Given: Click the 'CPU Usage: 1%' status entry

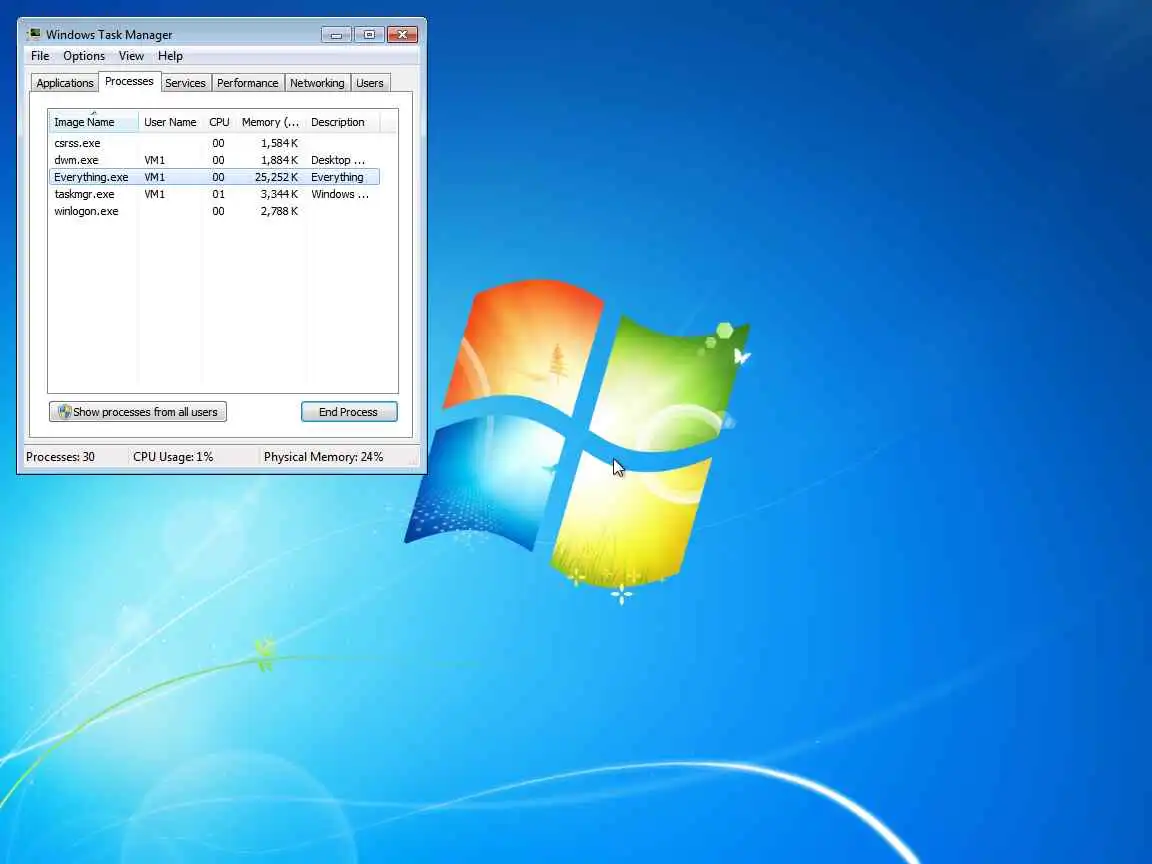Looking at the screenshot, I should tap(173, 457).
